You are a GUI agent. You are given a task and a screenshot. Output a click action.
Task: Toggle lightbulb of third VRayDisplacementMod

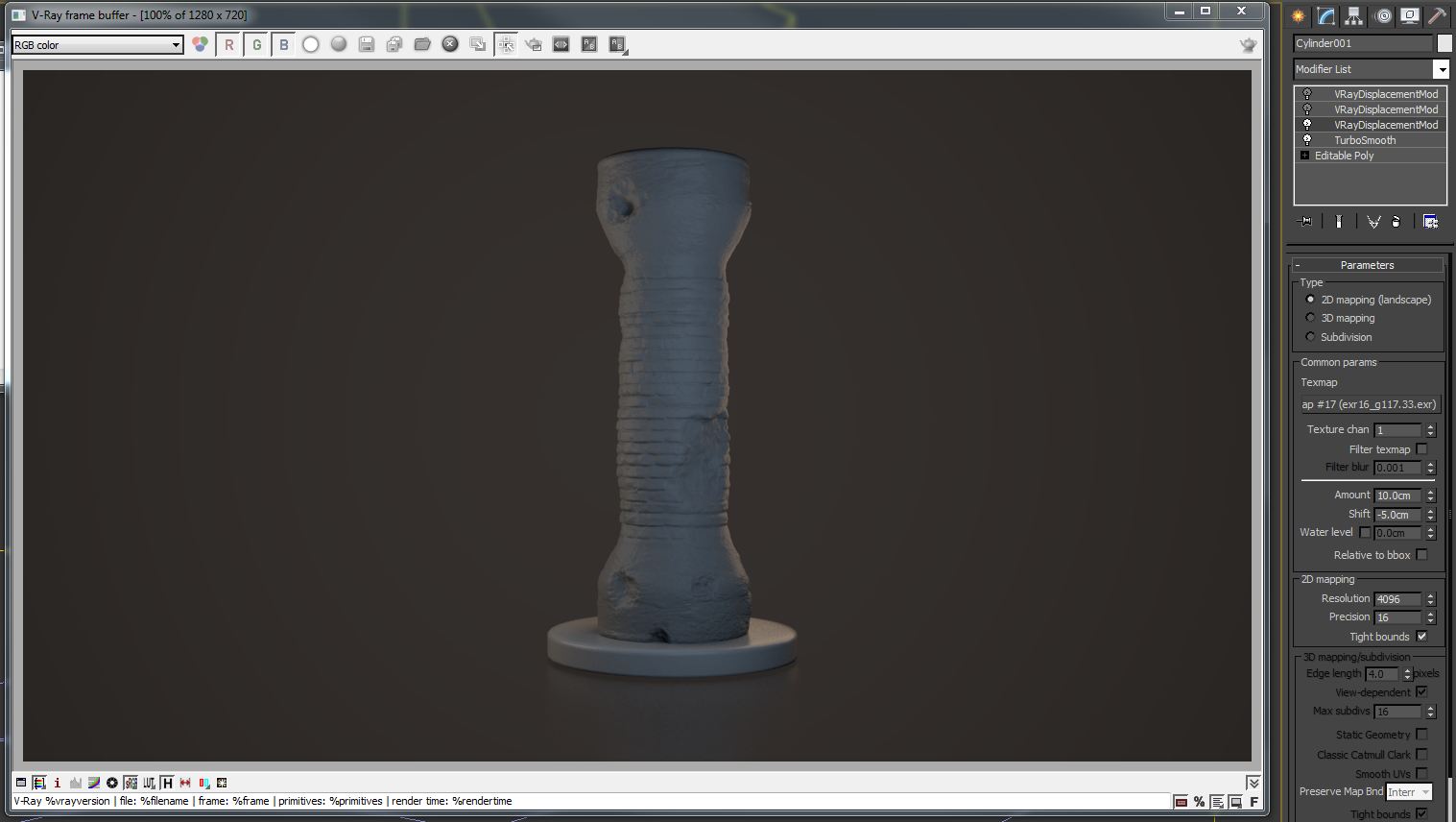coord(1306,125)
